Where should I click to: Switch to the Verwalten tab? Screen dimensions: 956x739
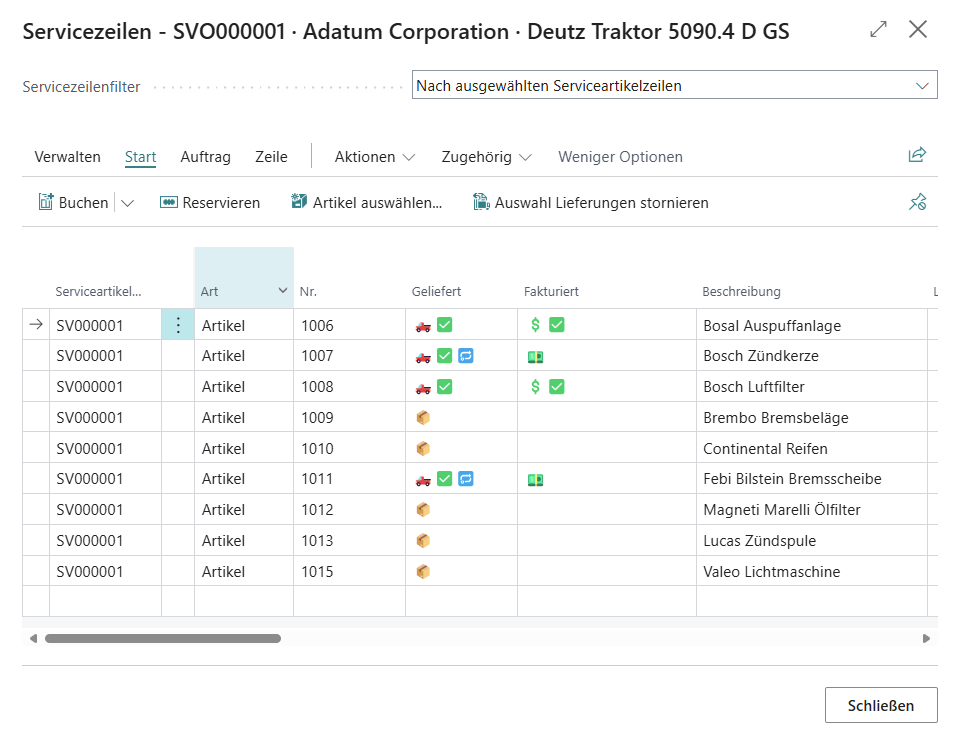click(67, 157)
